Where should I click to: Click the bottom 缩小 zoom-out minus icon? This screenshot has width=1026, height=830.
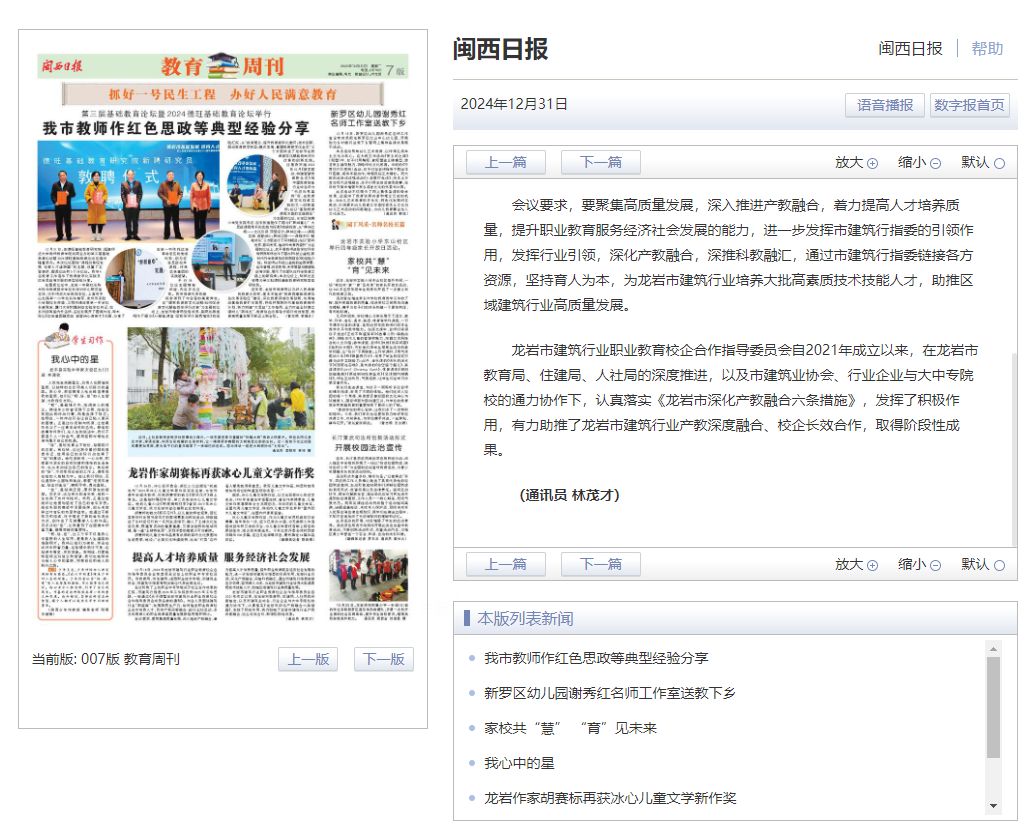[935, 565]
